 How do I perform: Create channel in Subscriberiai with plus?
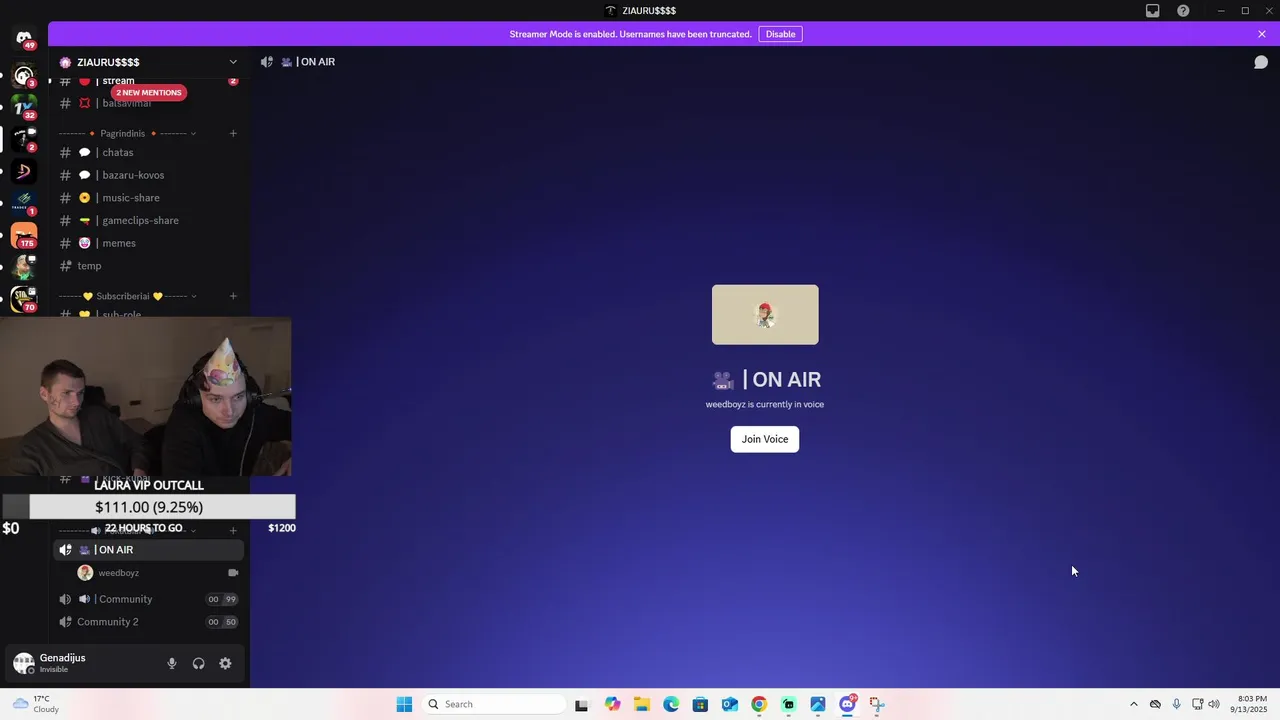point(233,296)
